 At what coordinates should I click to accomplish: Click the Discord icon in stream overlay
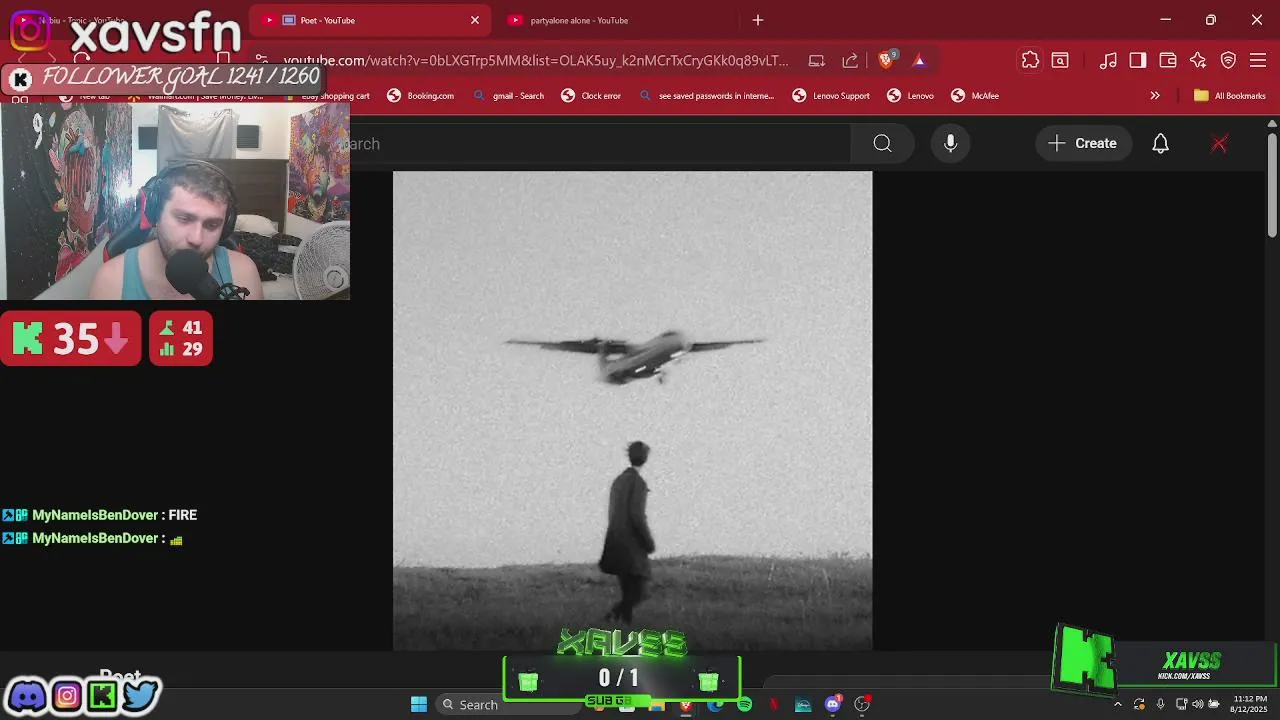27,695
